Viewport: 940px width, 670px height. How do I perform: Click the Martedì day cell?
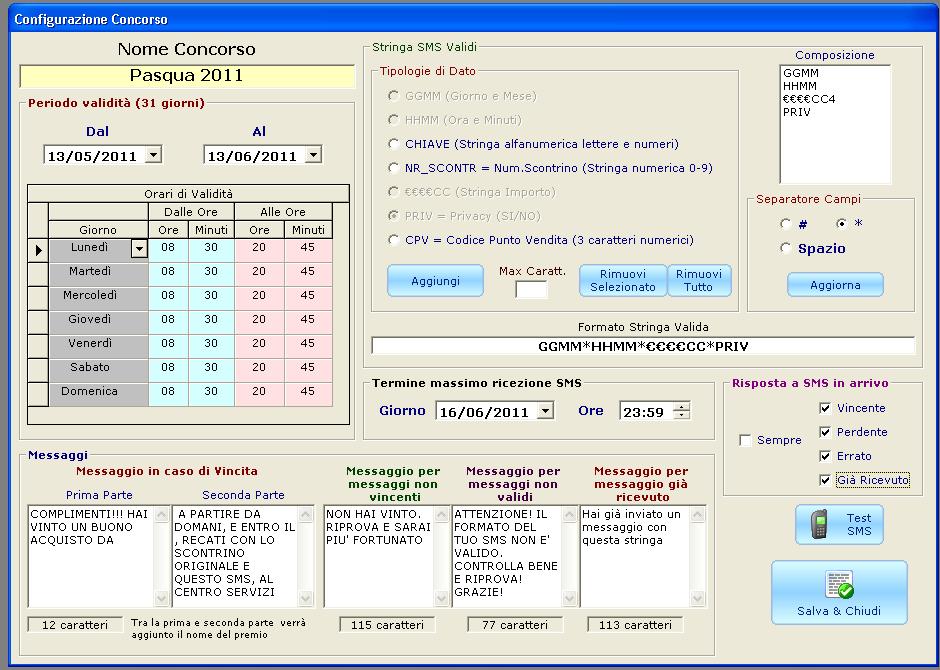tap(98, 272)
